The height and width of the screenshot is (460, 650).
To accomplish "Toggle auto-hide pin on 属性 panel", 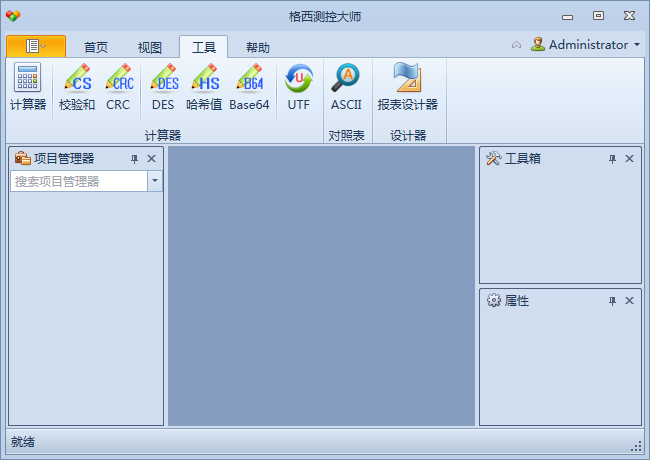I will (x=612, y=301).
